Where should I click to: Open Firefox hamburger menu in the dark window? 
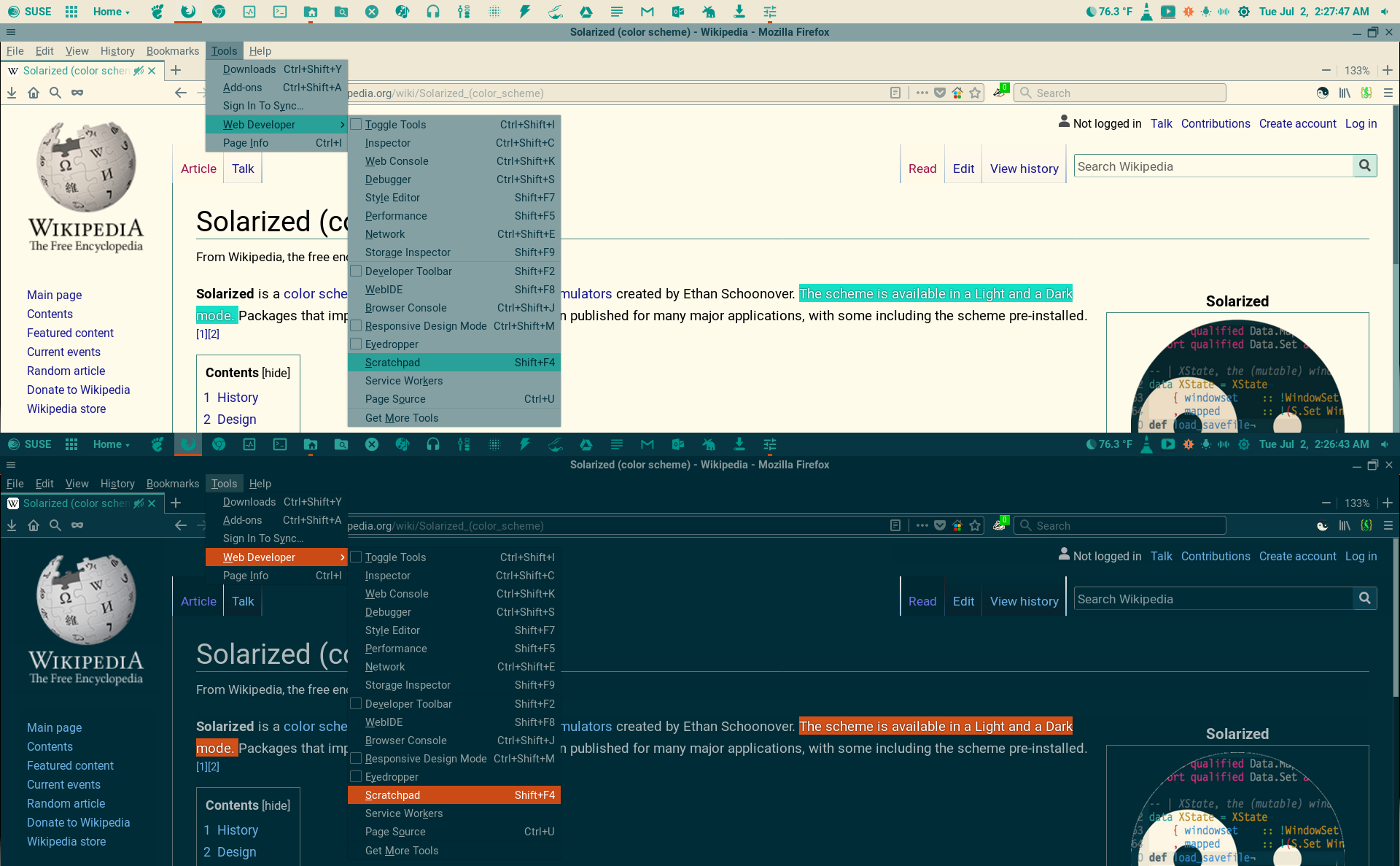point(1388,525)
